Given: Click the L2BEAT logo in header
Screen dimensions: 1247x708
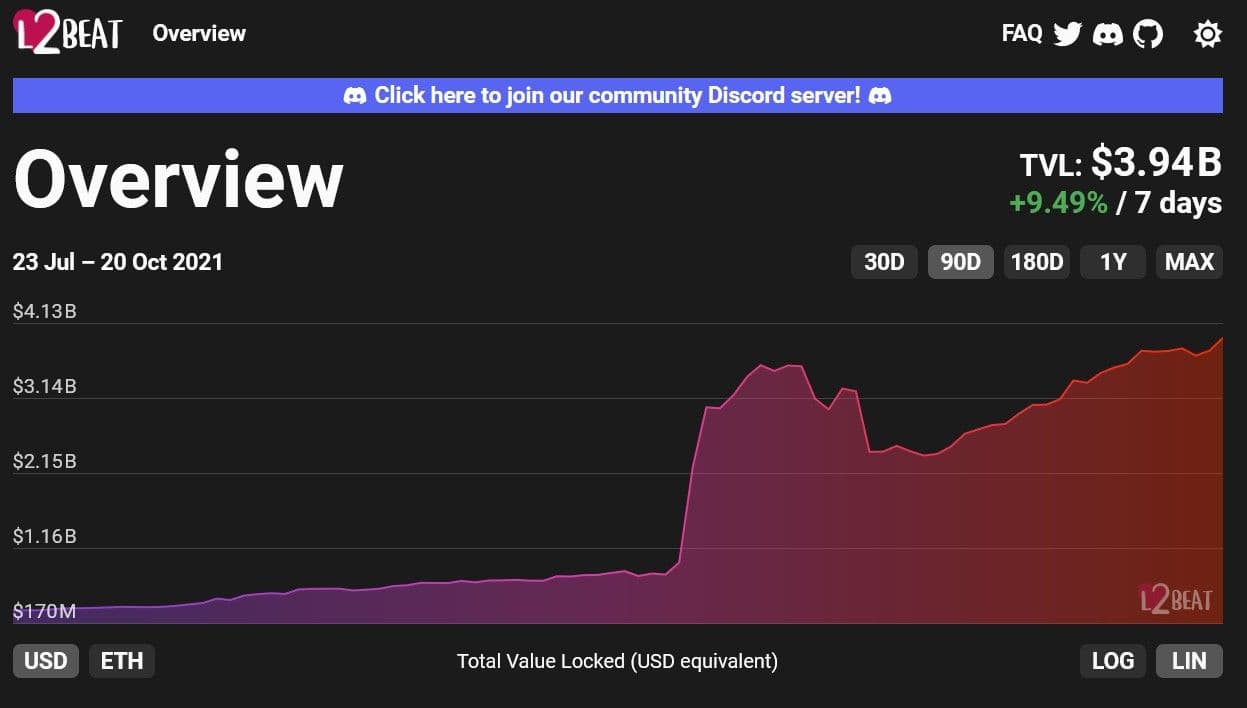Looking at the screenshot, I should pos(68,33).
